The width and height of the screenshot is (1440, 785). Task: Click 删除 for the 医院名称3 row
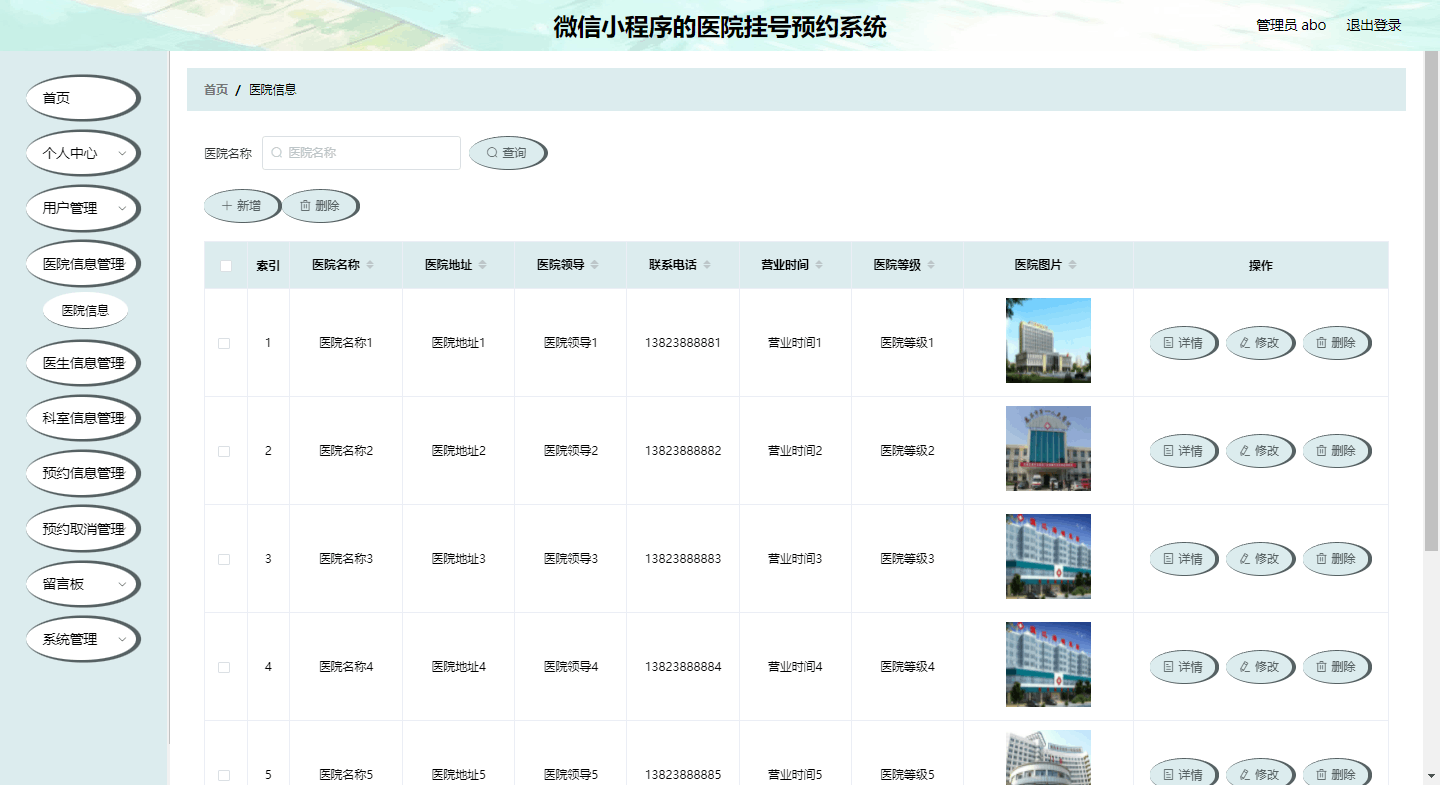point(1336,559)
